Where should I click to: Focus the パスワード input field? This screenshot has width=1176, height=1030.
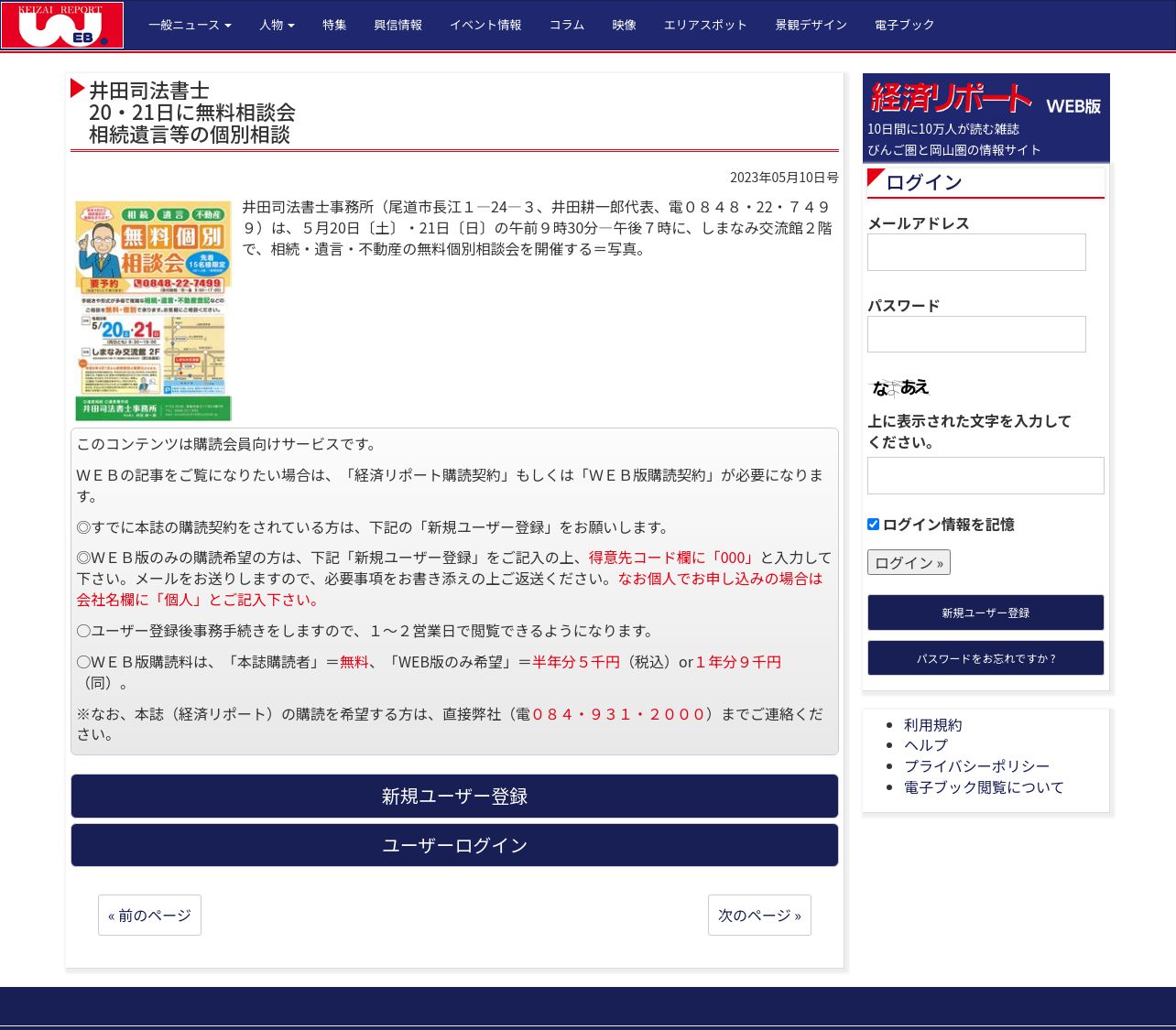(x=976, y=334)
